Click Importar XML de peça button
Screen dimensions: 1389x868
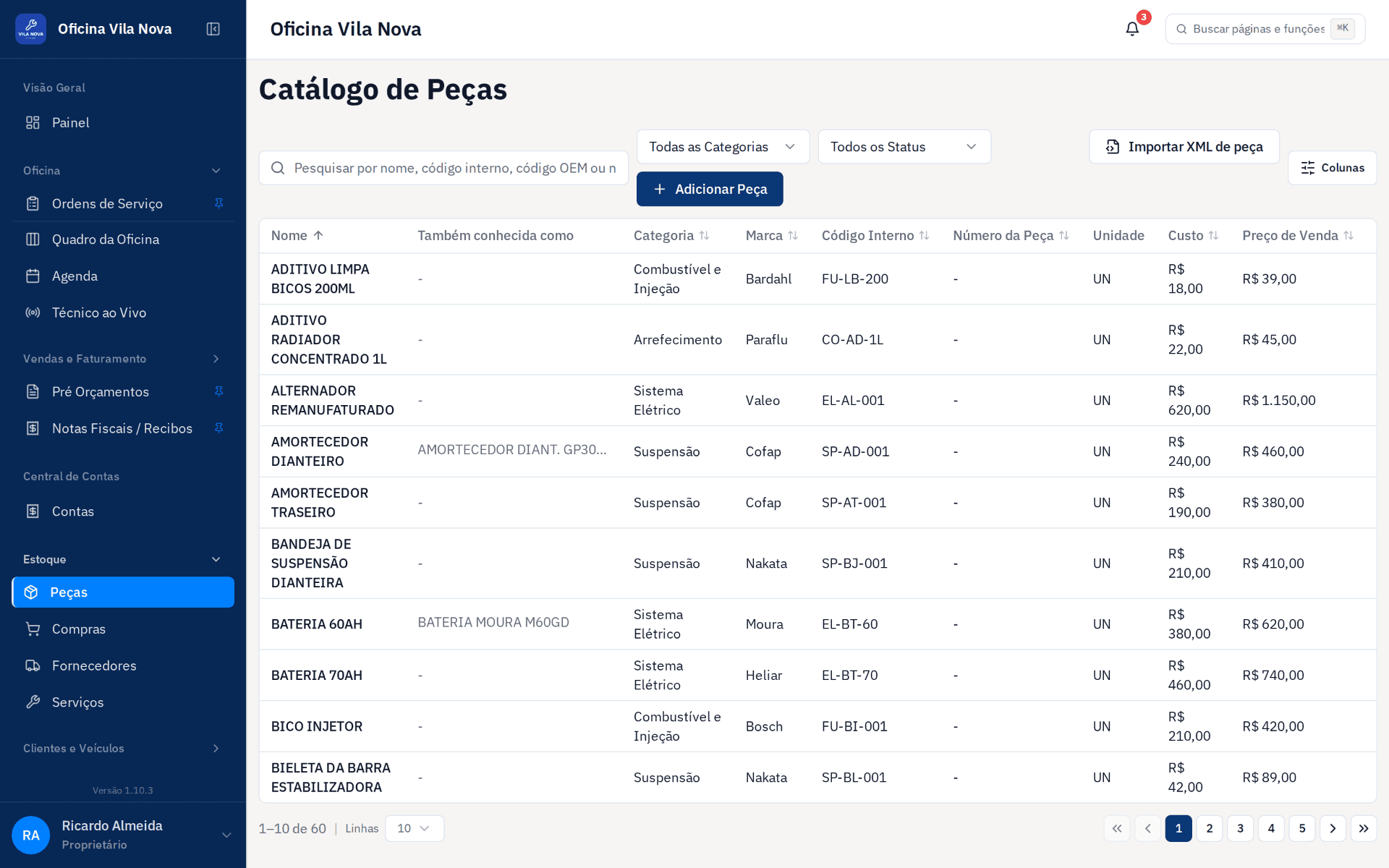pyautogui.click(x=1184, y=147)
